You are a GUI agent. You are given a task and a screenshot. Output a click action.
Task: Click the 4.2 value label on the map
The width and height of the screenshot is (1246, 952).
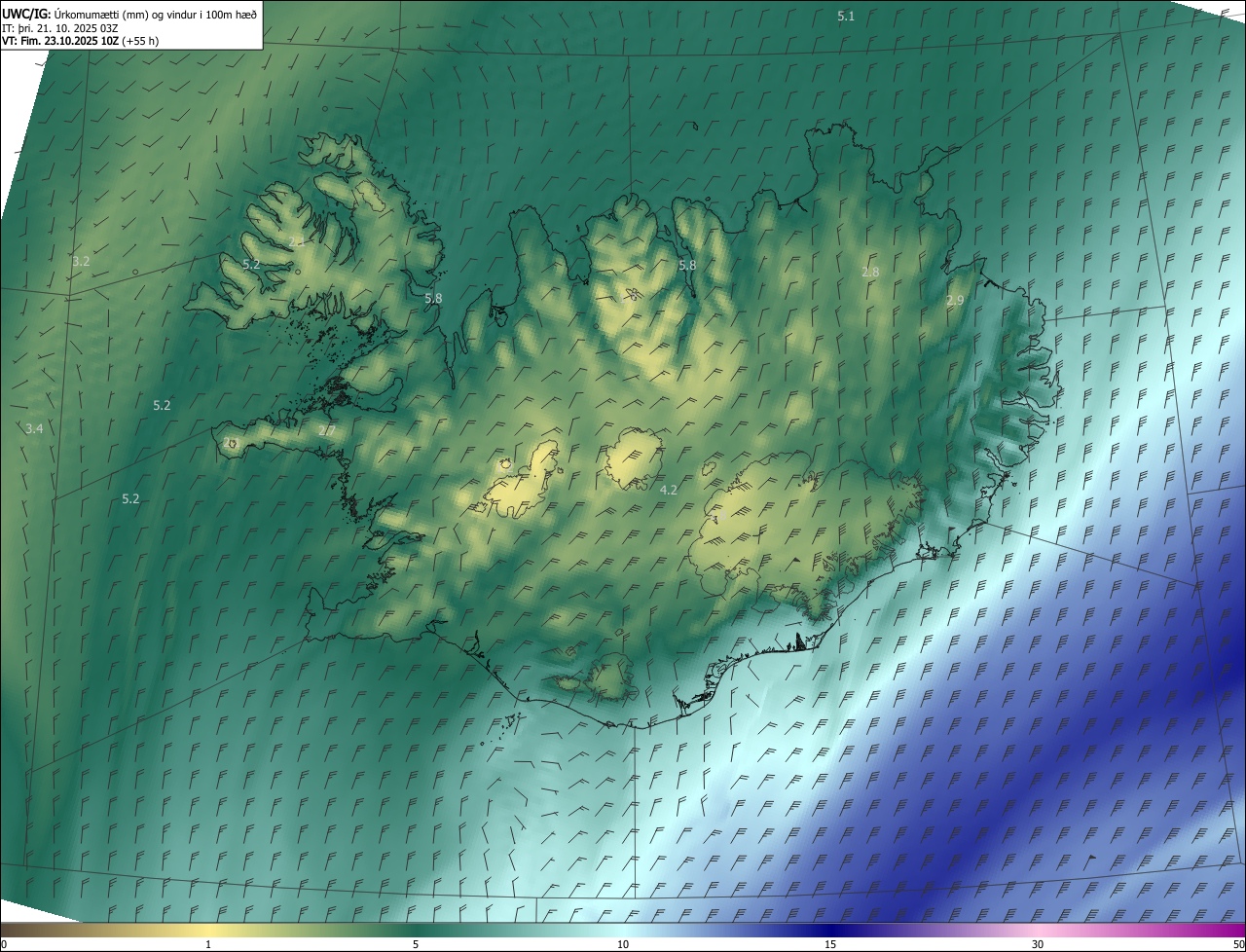pos(669,491)
